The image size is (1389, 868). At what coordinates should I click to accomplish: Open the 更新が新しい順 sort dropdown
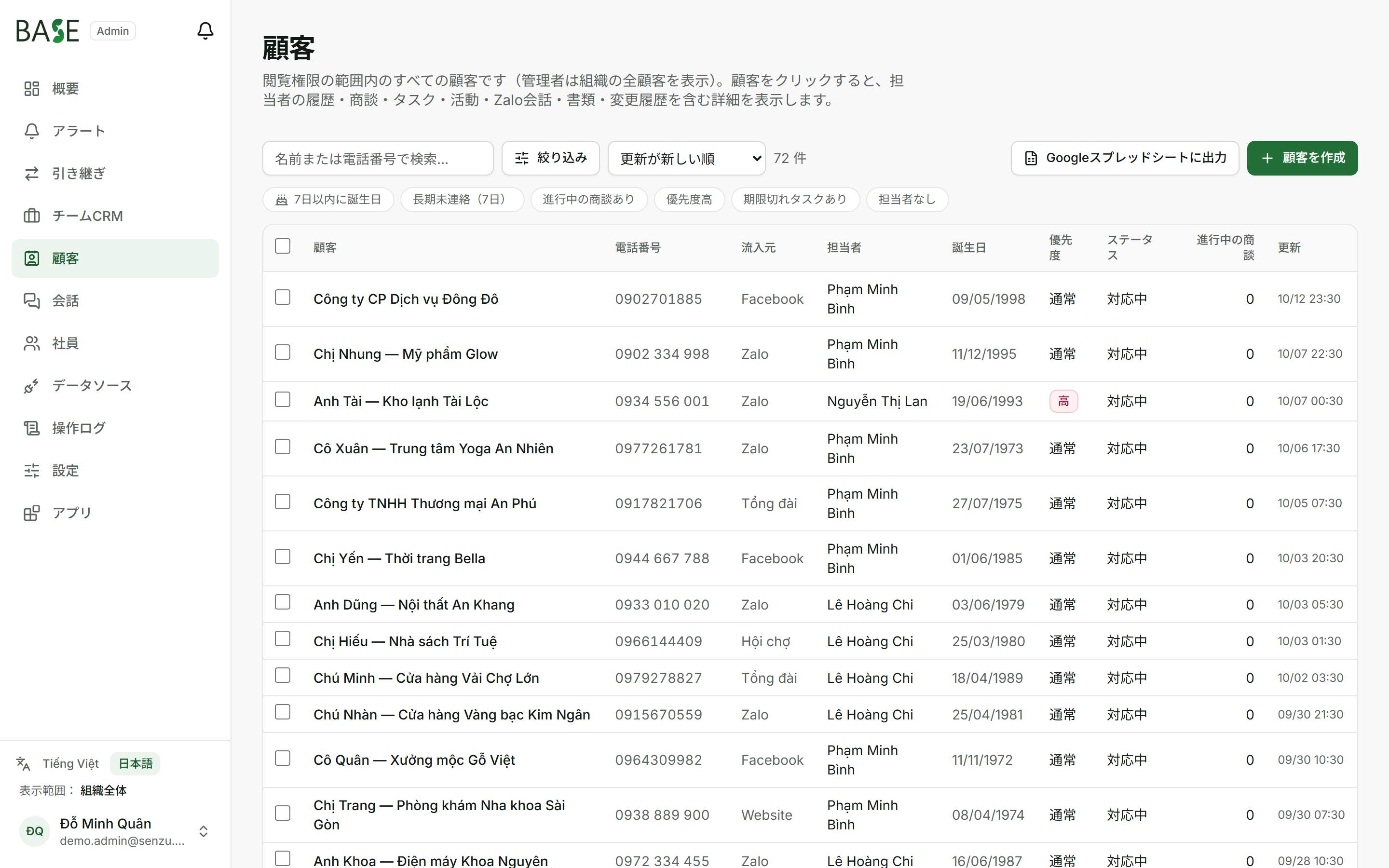coord(686,159)
